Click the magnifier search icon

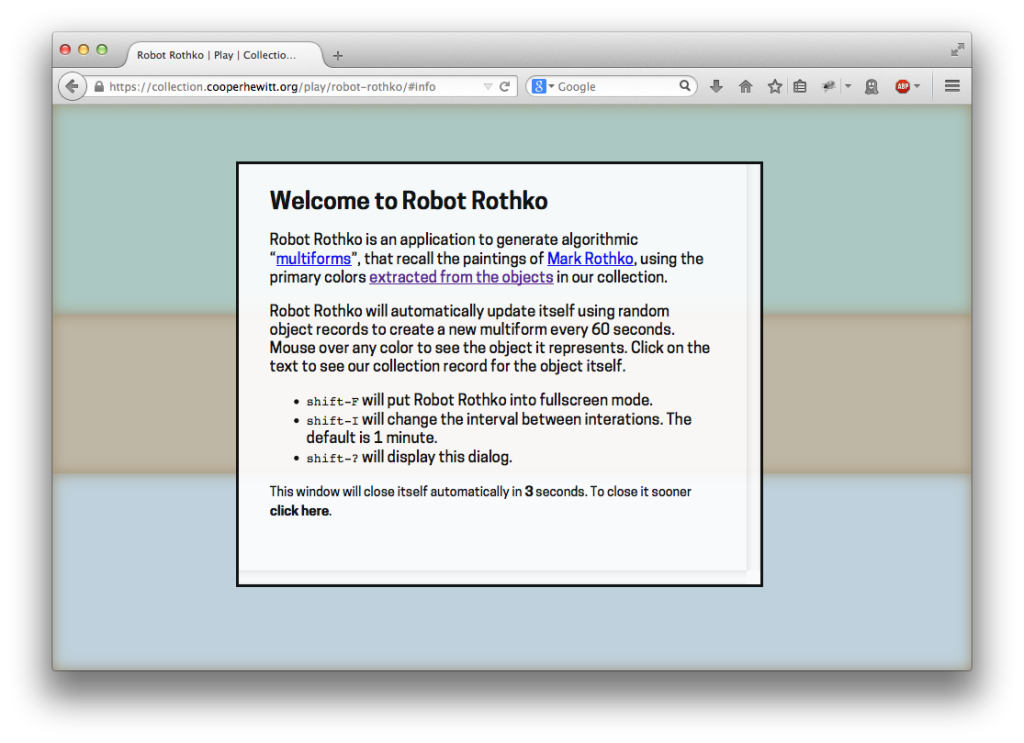(x=684, y=86)
